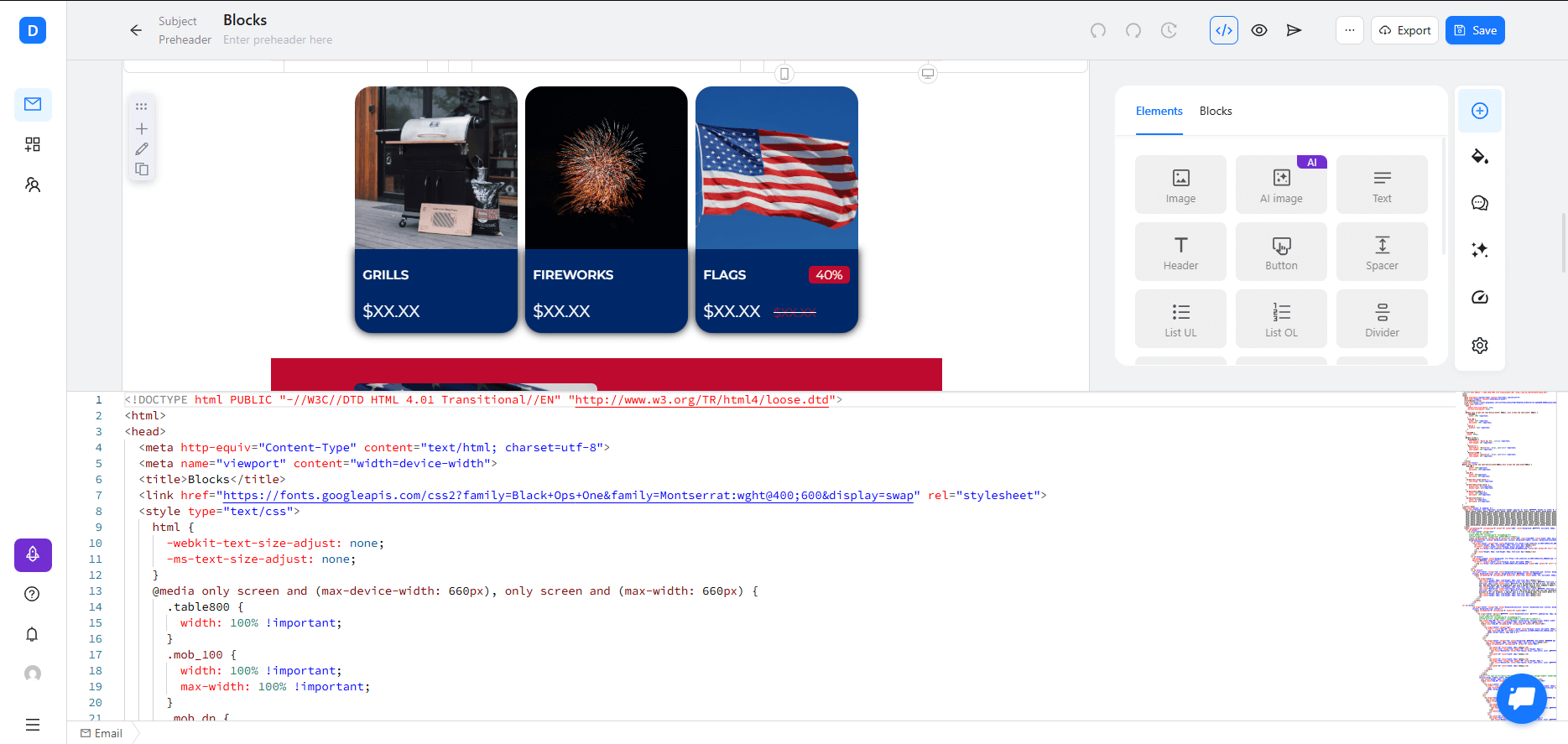The width and height of the screenshot is (1568, 744).
Task: Click the redo icon
Action: tap(1133, 30)
